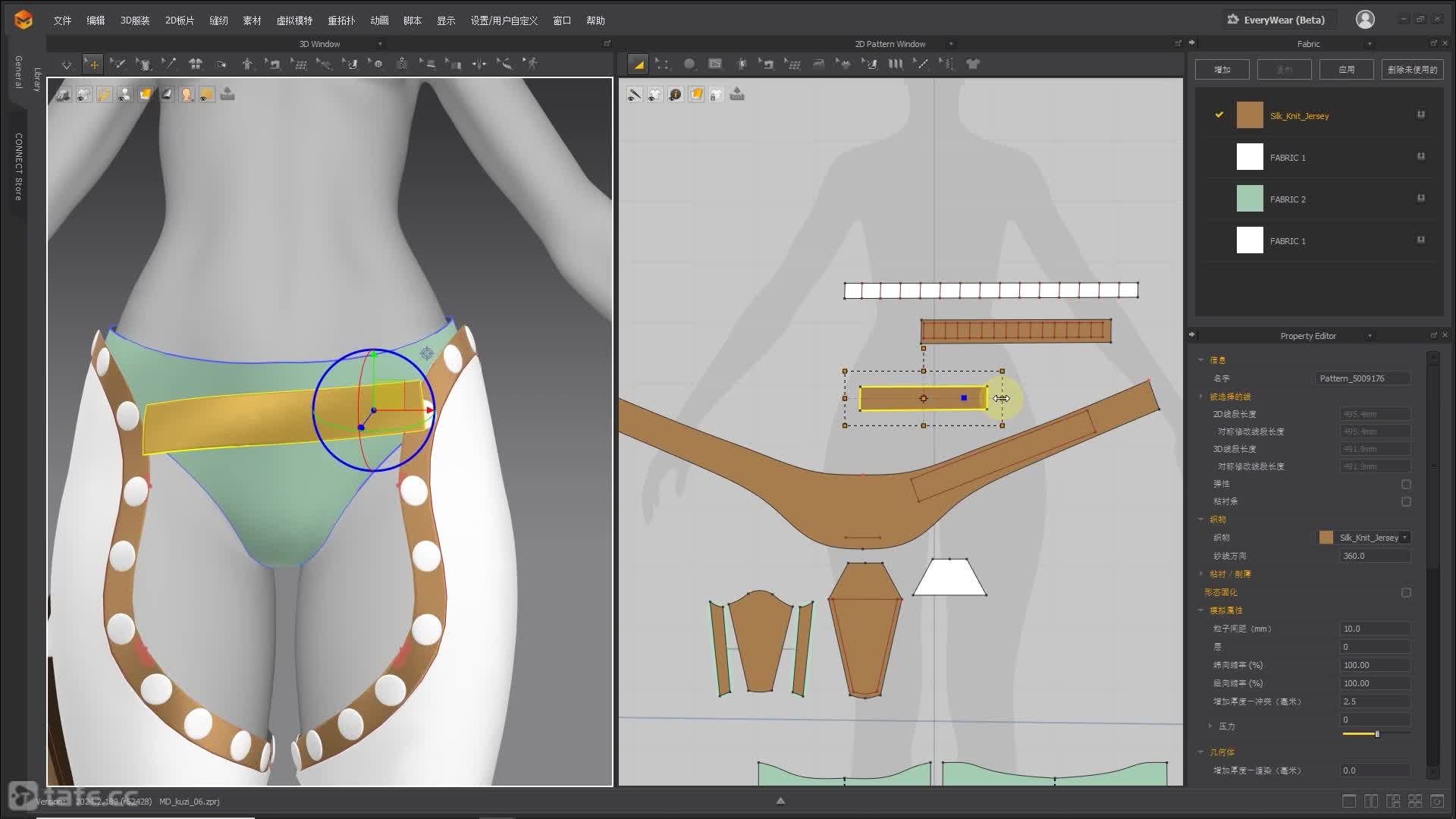1456x819 pixels.
Task: Click the Silk_Knit_Jersey brown color swatch in fabric list
Action: [1249, 115]
